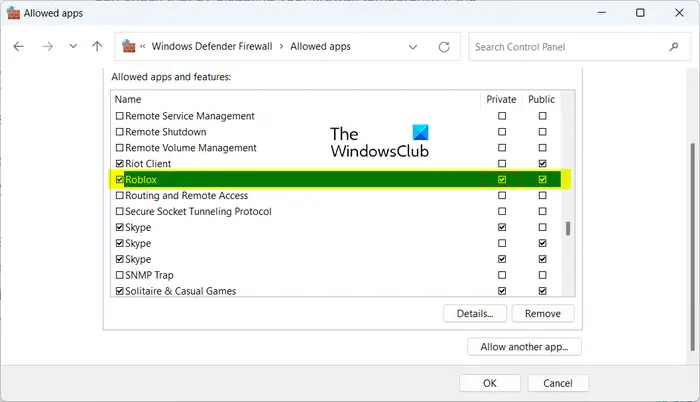
Task: Enable Remote Service Management Private checkbox
Action: (x=502, y=116)
